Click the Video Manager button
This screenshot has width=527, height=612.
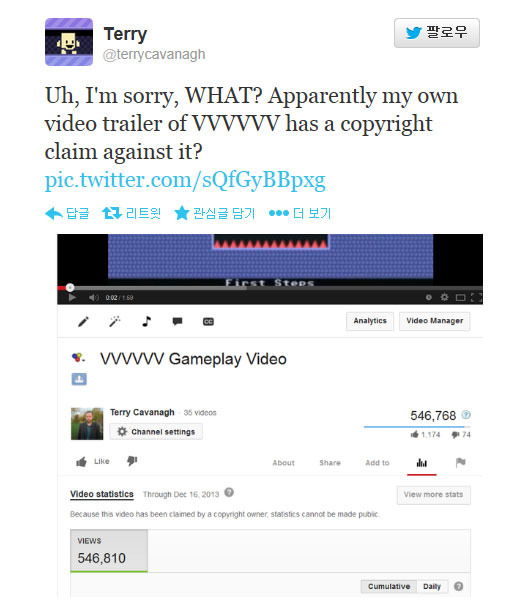click(x=434, y=321)
